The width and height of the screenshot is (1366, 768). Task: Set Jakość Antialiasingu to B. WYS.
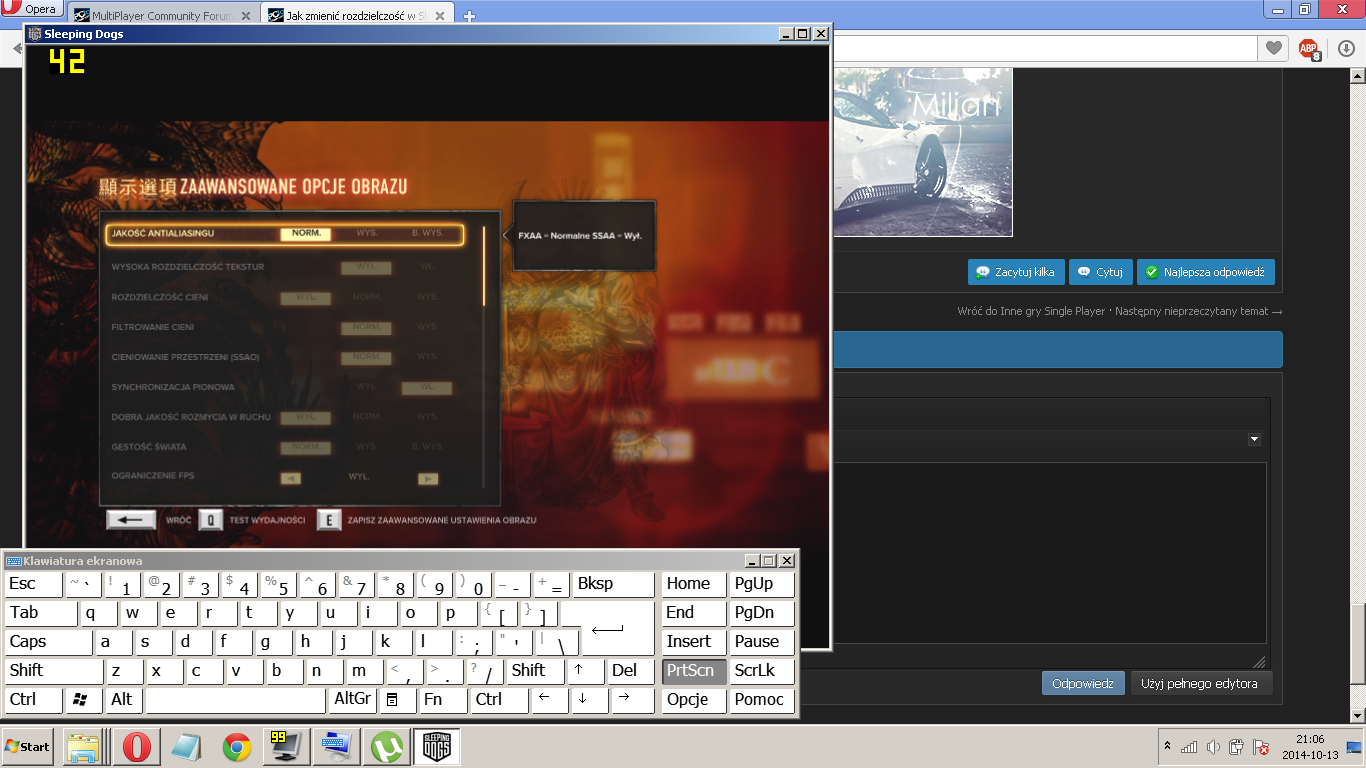tap(427, 234)
